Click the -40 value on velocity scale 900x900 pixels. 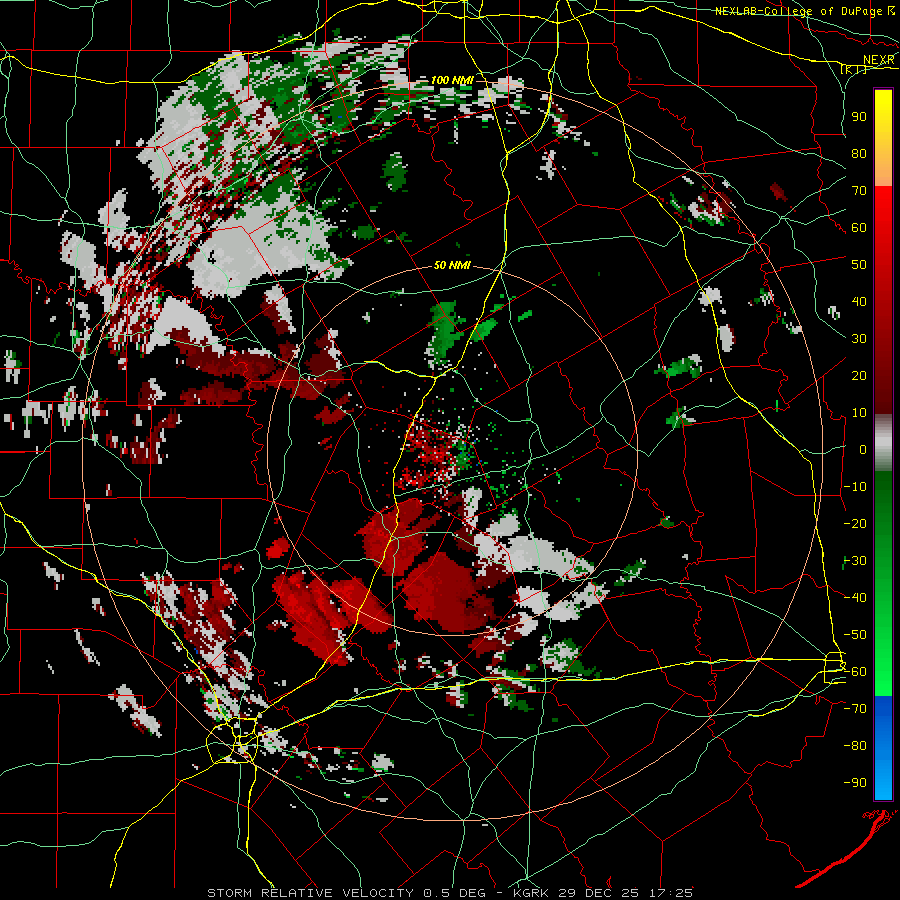(x=855, y=598)
